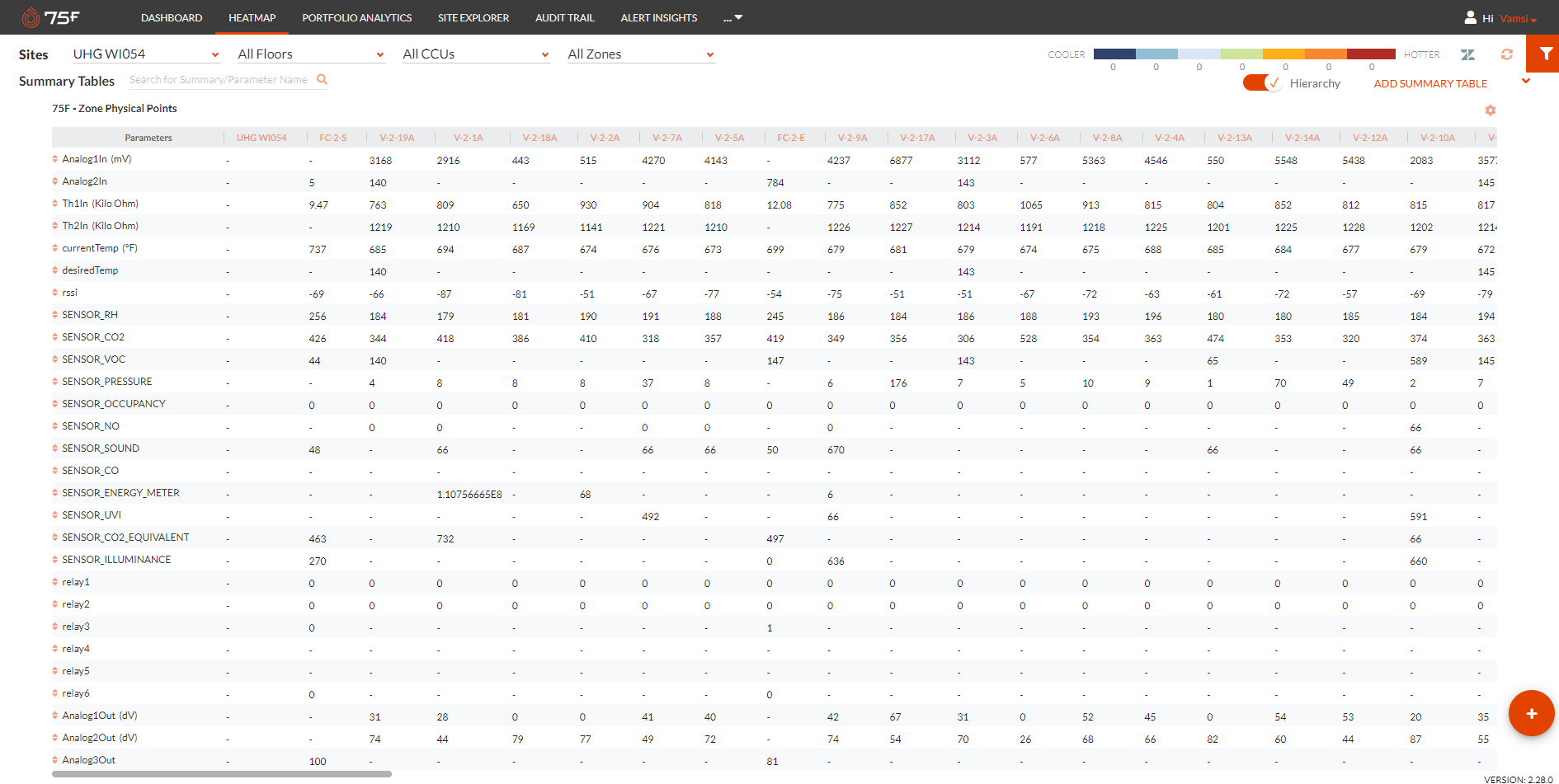Screen dimensions: 1559x784
Task: Open the Vamsi user dropdown
Action: pyautogui.click(x=1518, y=18)
